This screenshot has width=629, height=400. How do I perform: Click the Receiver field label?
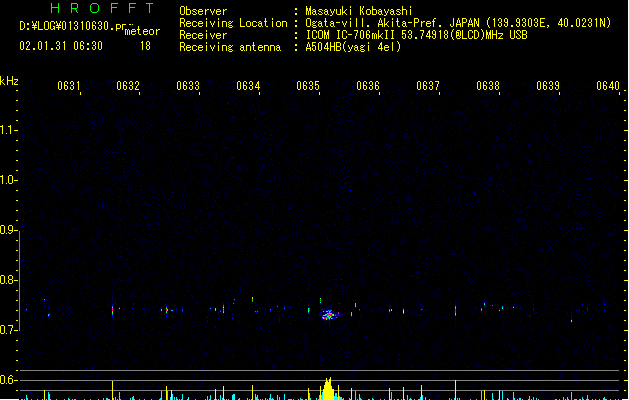tap(203, 35)
